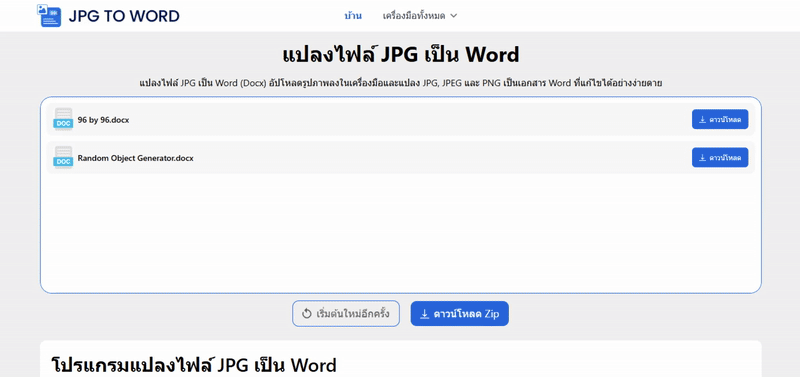Go to the บ้าน menu item
Viewport: 800px width, 377px height.
pyautogui.click(x=353, y=16)
